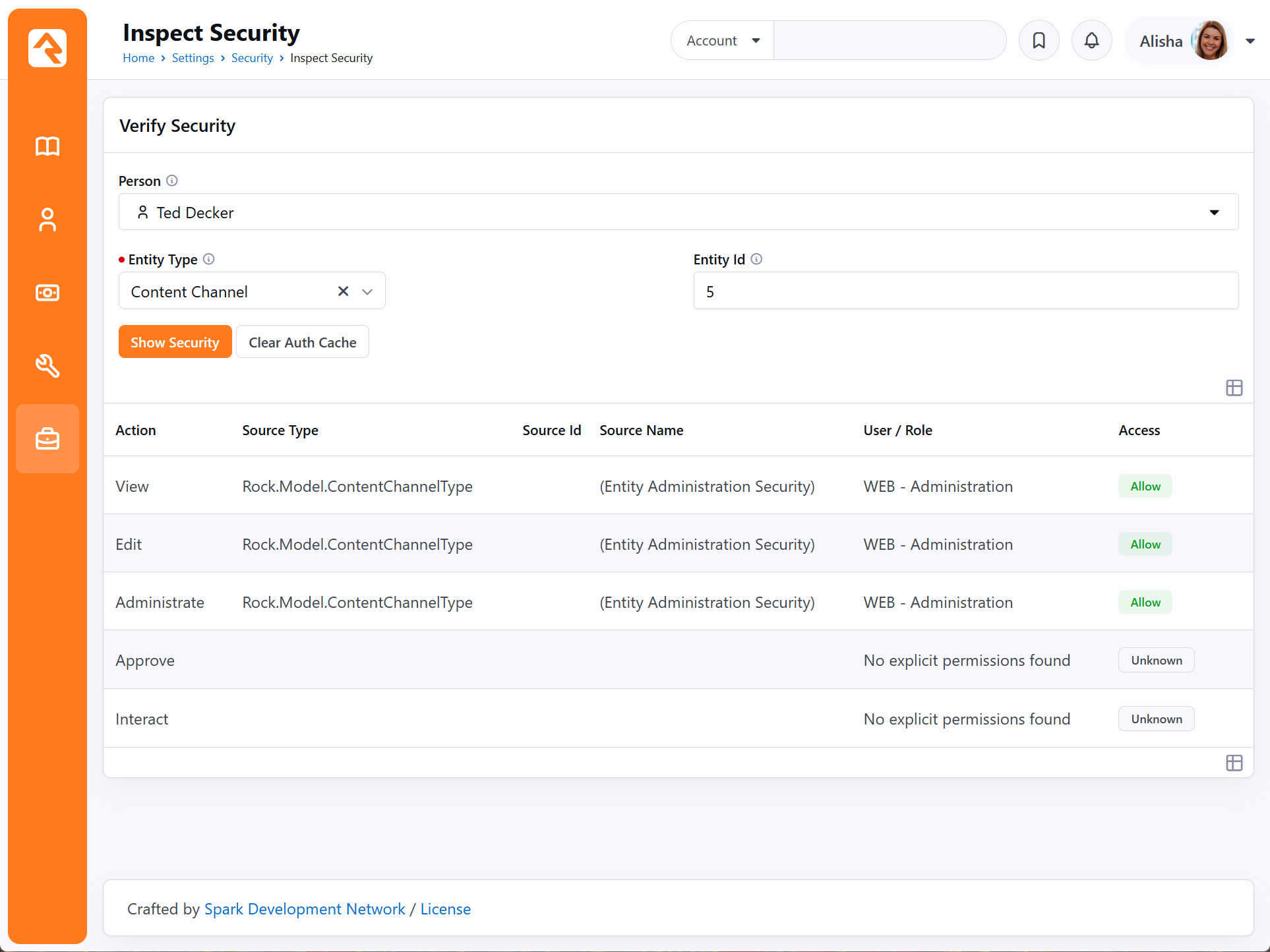
Task: Expand the Entity Type dropdown chevron
Action: coord(367,291)
